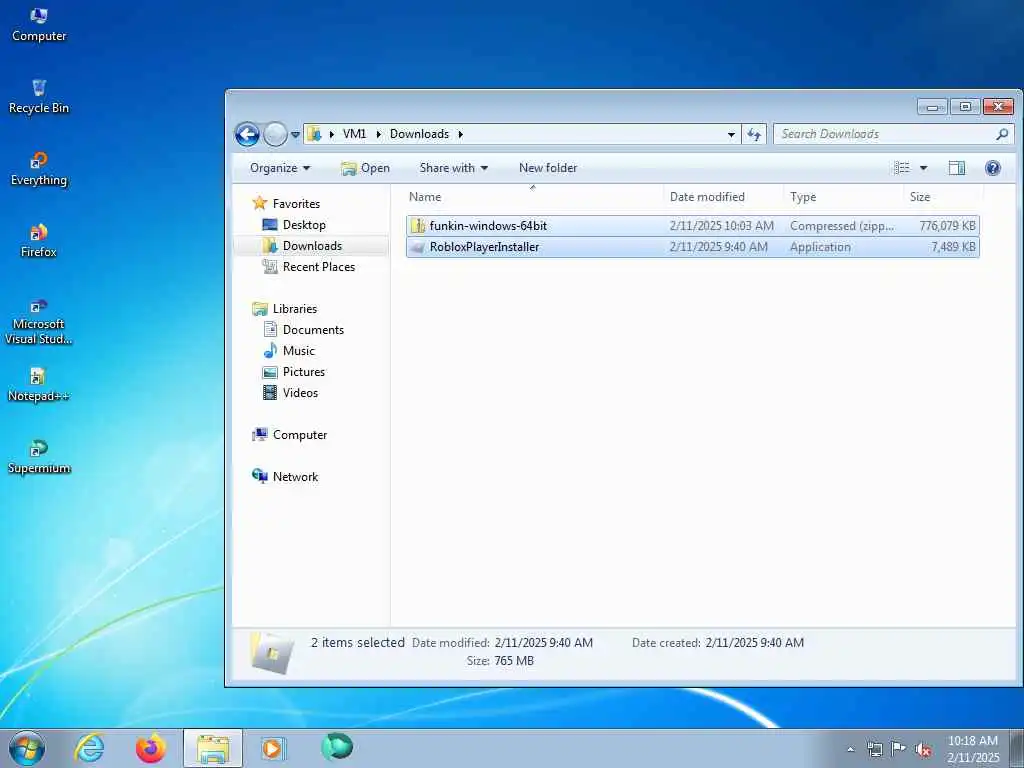Select the Recycle Bin desktop icon
1024x768 pixels.
click(39, 97)
